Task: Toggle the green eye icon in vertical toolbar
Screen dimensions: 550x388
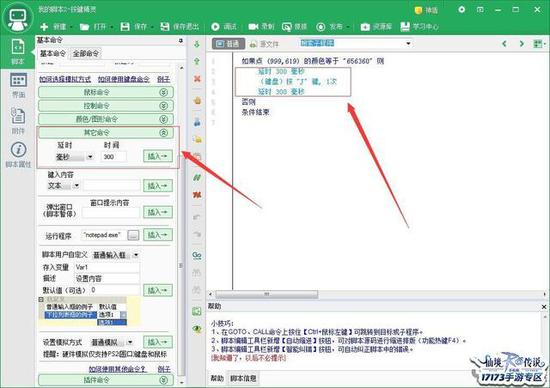Action: click(x=197, y=329)
